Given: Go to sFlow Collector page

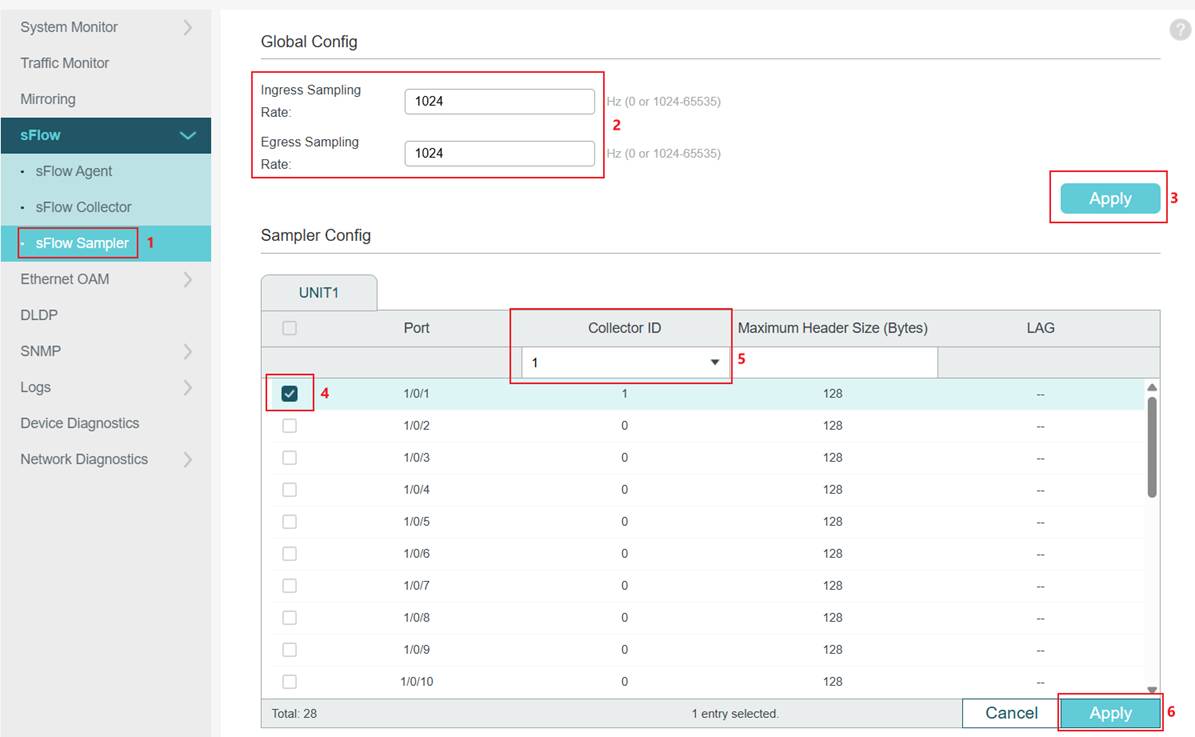Looking at the screenshot, I should coord(83,207).
